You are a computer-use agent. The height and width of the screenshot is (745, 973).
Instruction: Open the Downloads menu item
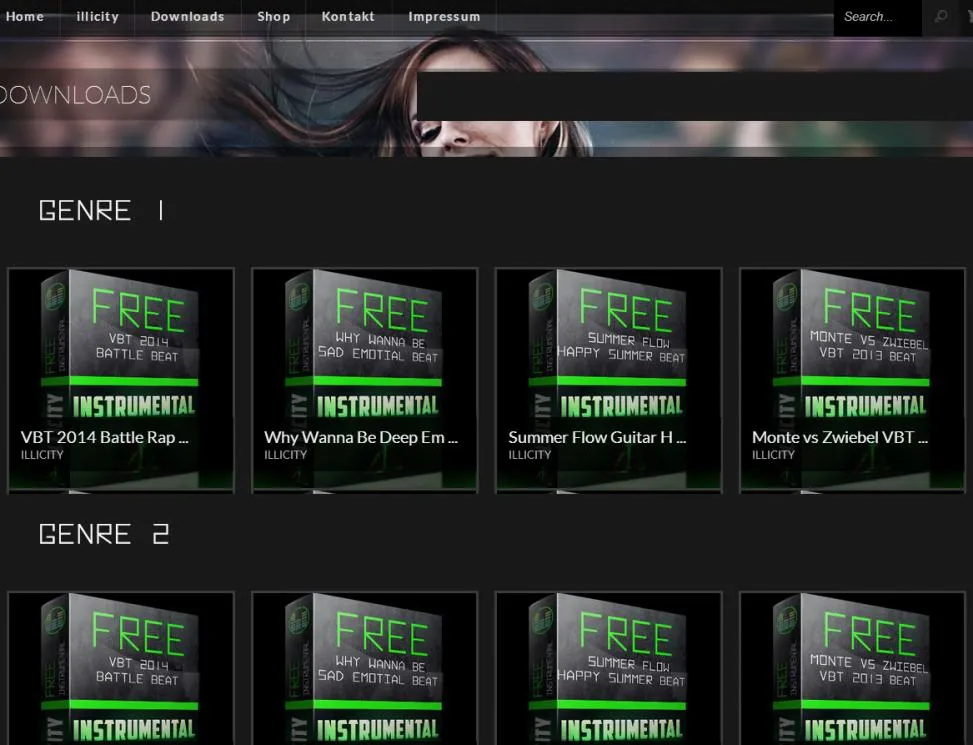click(187, 17)
